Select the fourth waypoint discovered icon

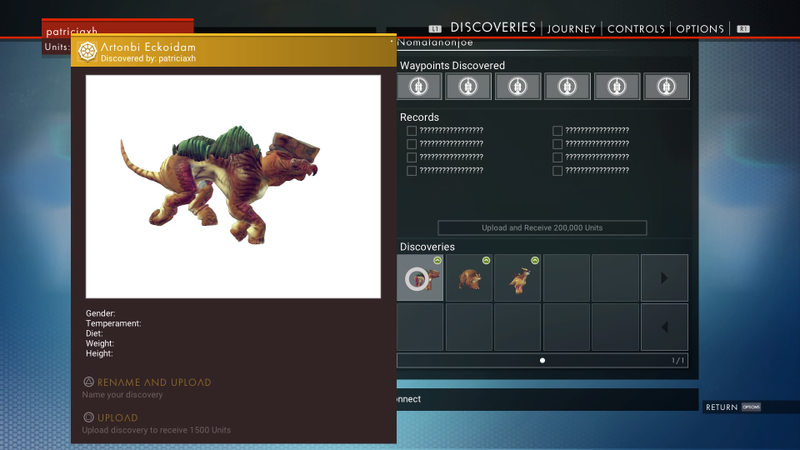[567, 86]
